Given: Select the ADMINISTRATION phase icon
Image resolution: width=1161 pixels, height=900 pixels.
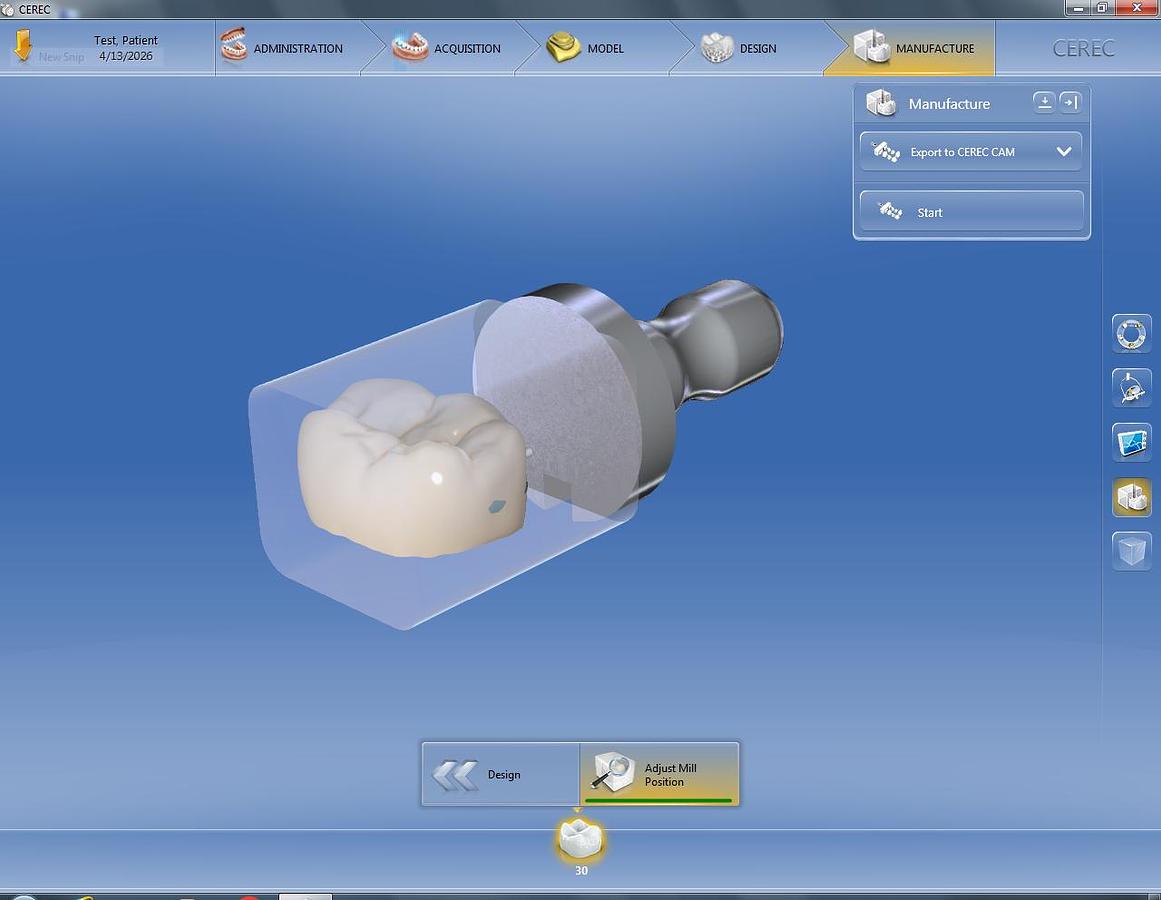Looking at the screenshot, I should pyautogui.click(x=234, y=47).
